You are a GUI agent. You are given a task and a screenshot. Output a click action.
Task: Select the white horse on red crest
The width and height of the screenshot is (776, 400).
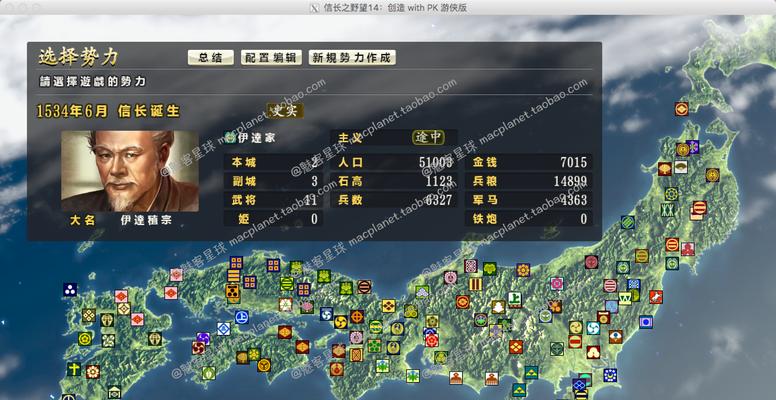point(656,297)
